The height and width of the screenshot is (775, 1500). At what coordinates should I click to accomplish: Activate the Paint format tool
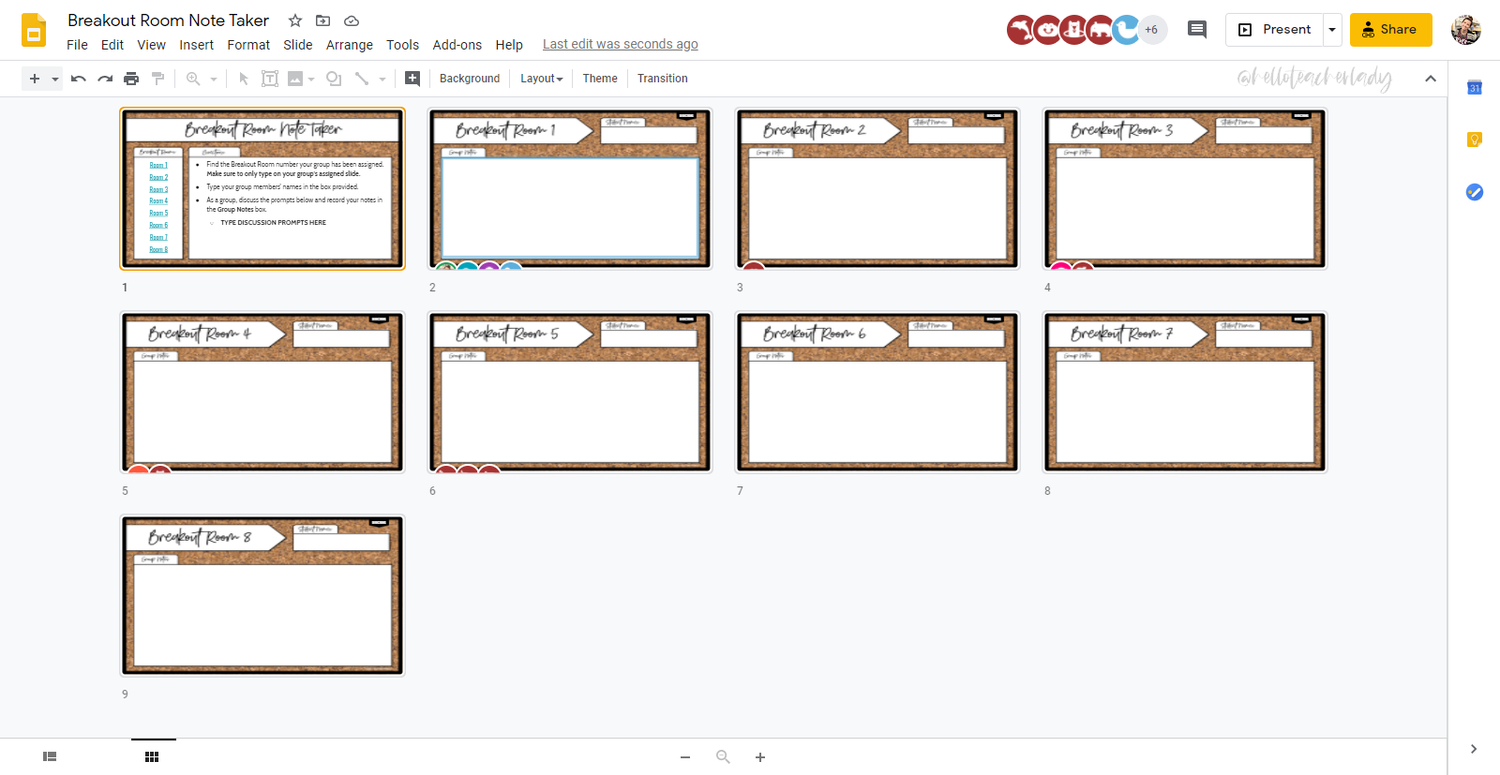click(158, 78)
